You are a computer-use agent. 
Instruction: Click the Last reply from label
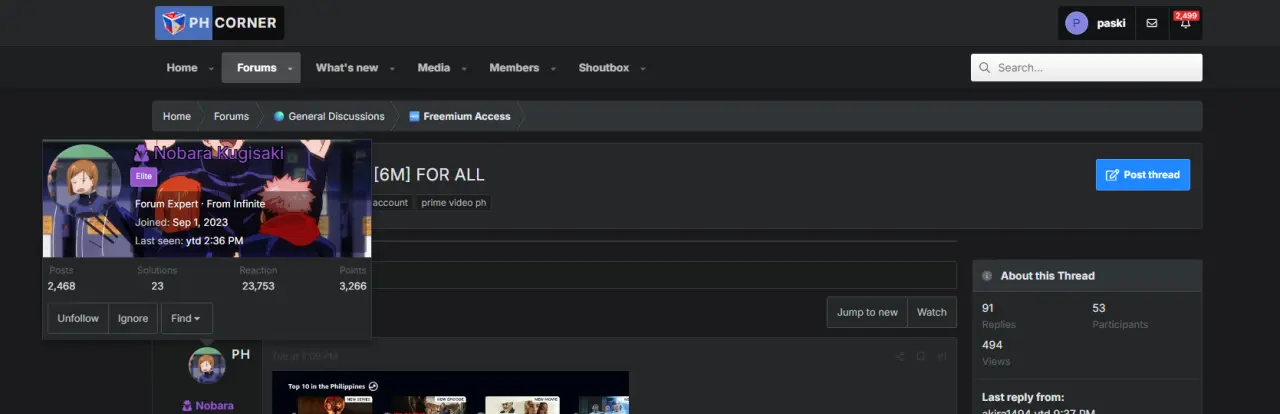click(1023, 397)
